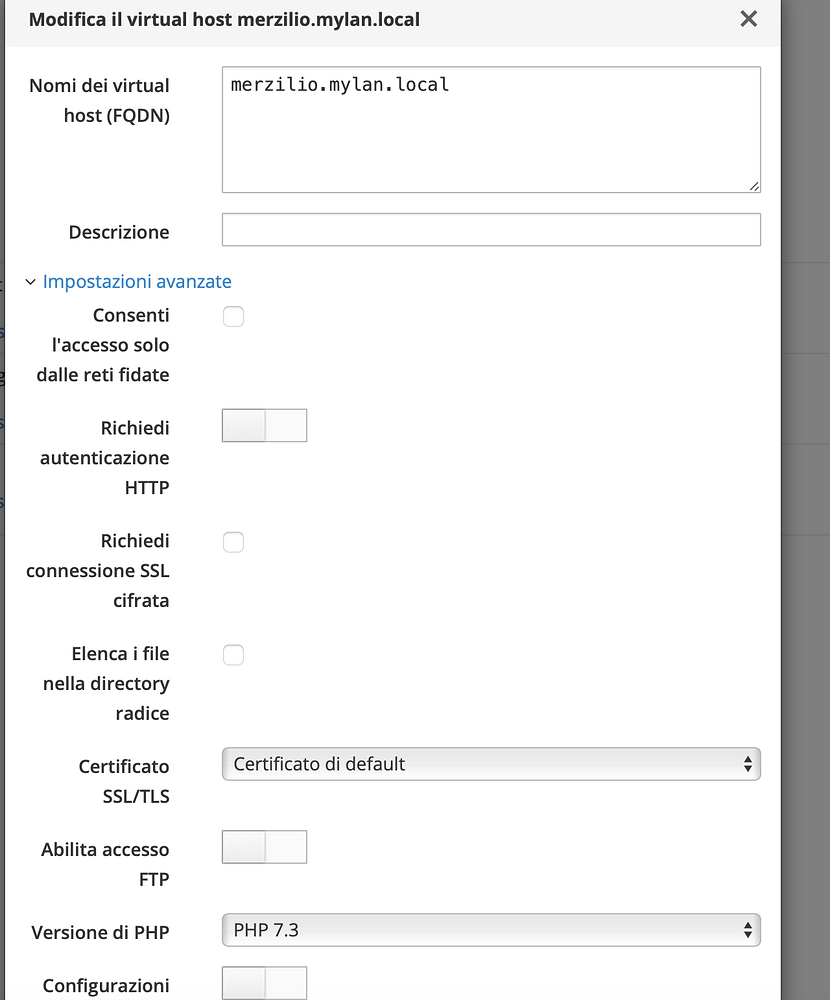Viewport: 830px width, 1000px height.
Task: Enable access only from trusted networks checkbox
Action: pos(233,316)
